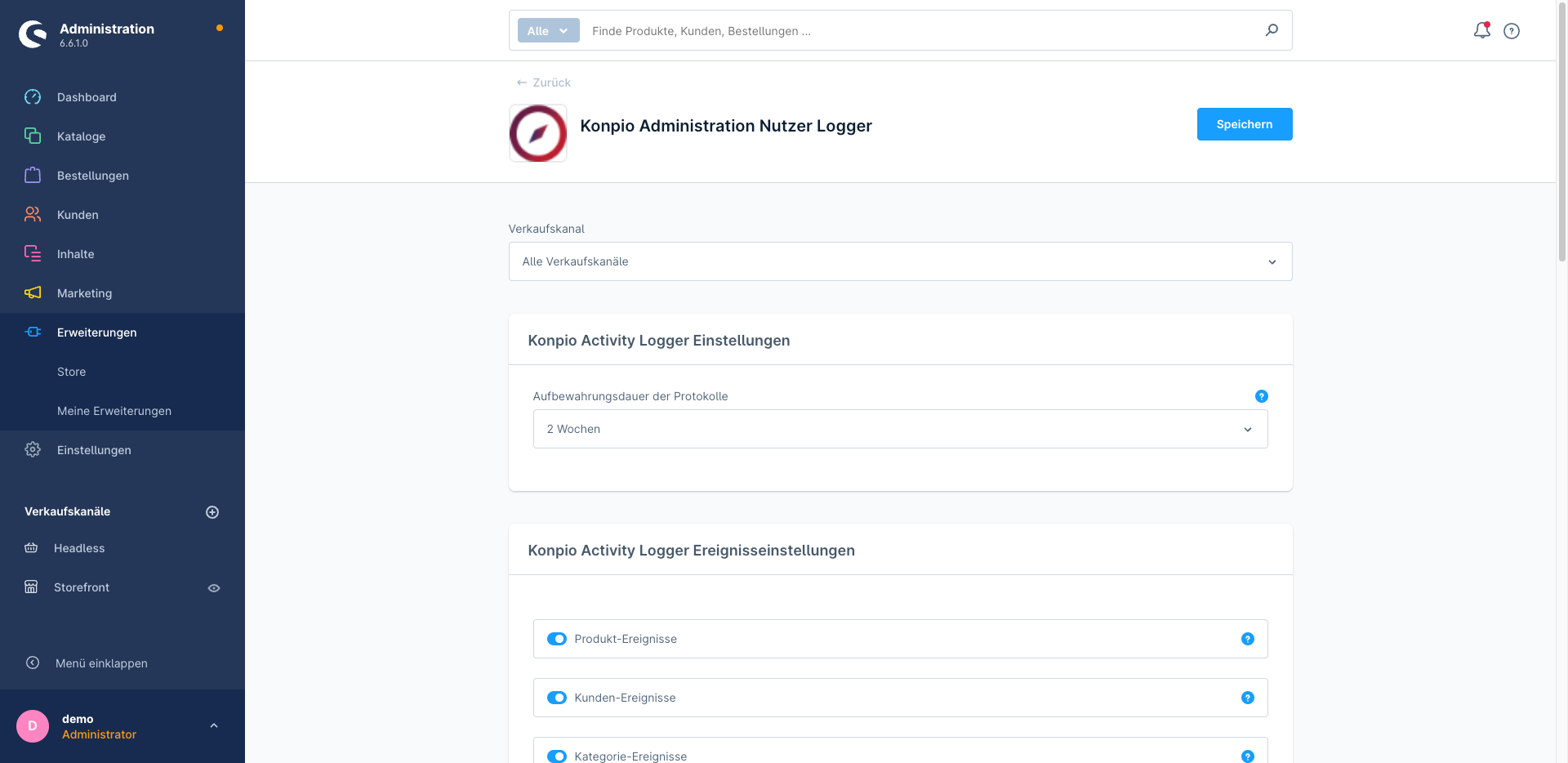Click the Storefront shop icon
This screenshot has height=763, width=1568.
(31, 587)
